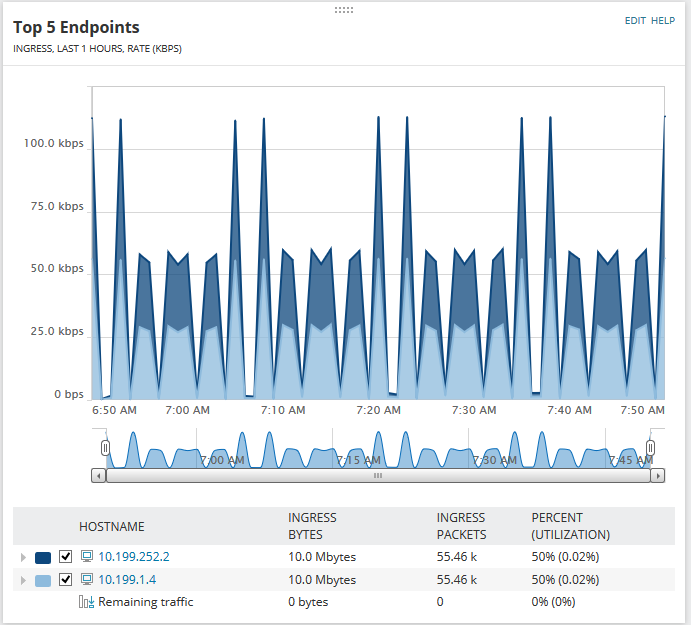
Task: Open the EDIT link
Action: (635, 21)
